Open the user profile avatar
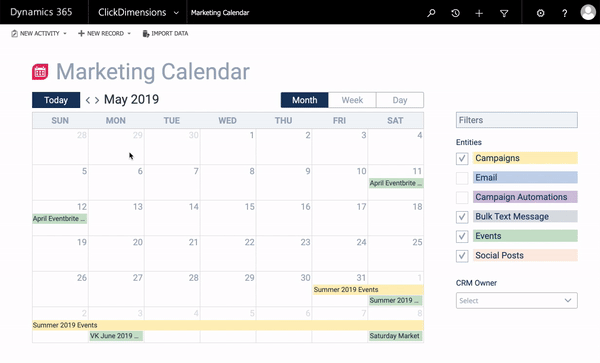This screenshot has width=600, height=363. (x=588, y=12)
